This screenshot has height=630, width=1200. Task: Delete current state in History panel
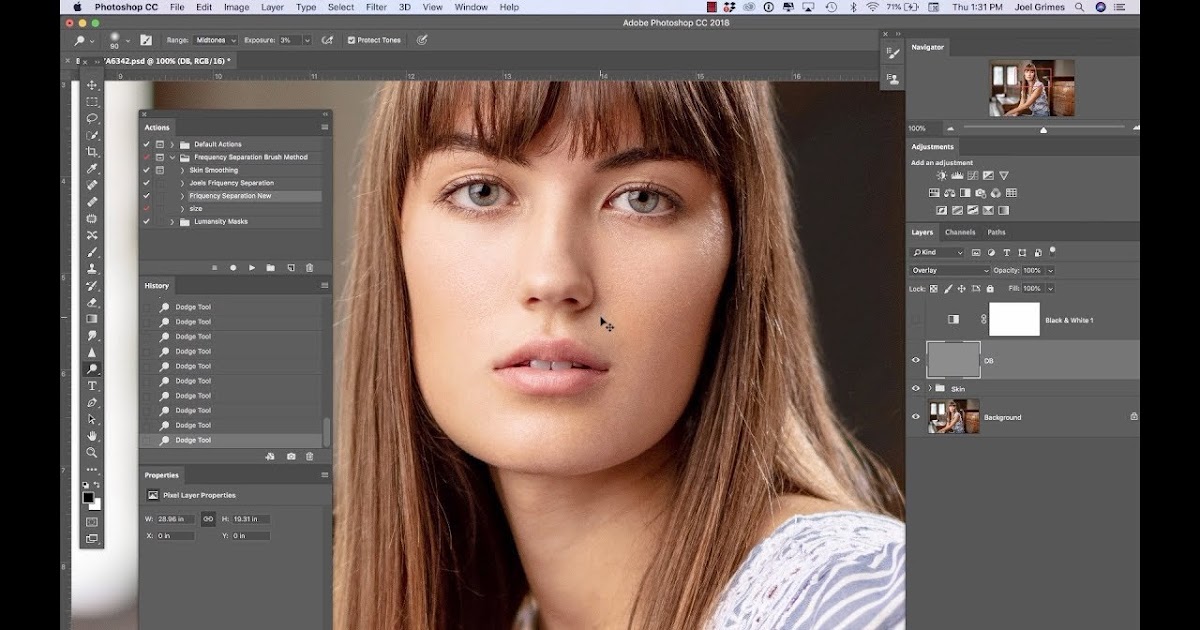pos(309,456)
